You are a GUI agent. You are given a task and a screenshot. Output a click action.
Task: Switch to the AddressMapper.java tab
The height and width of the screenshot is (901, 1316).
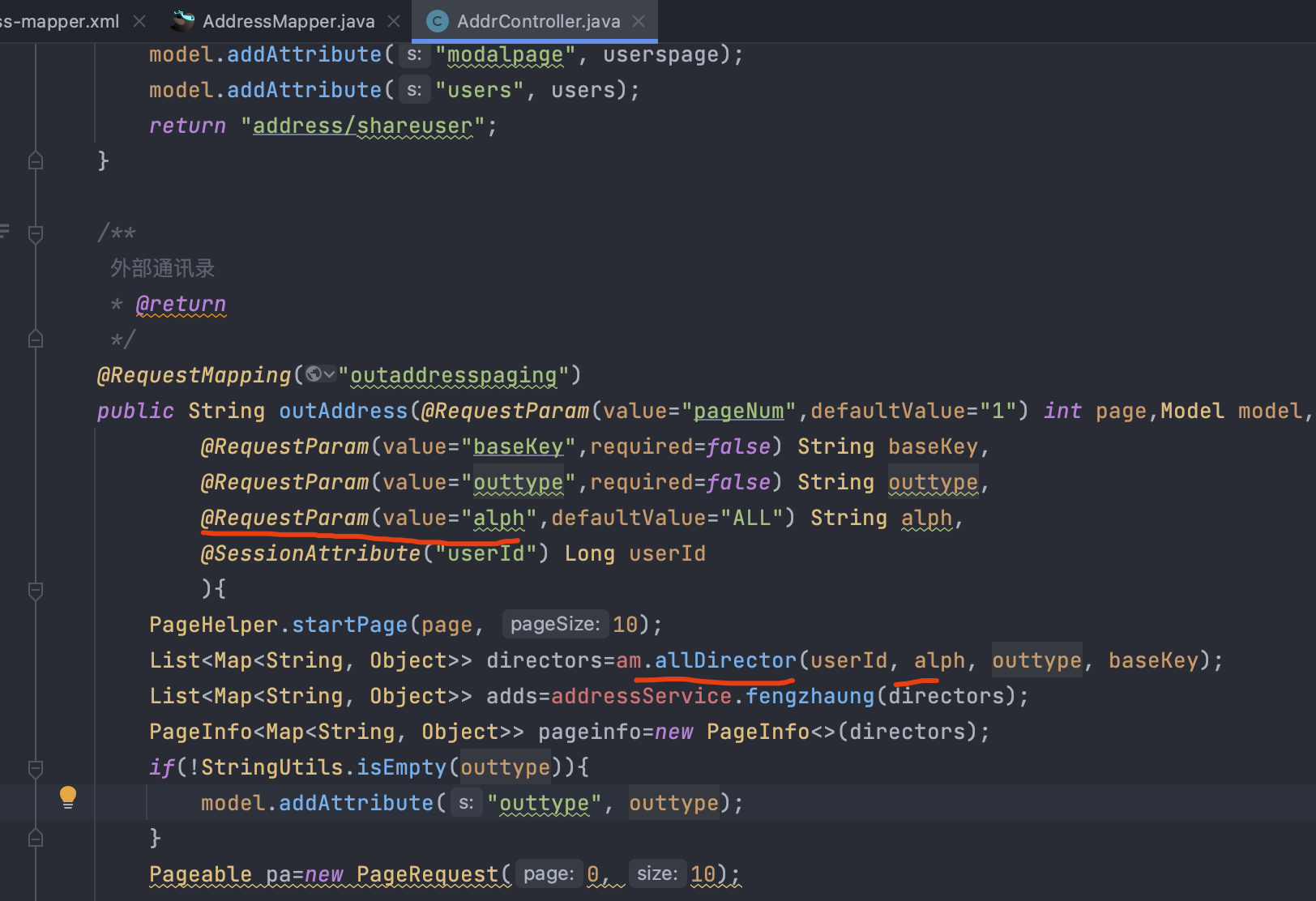288,21
